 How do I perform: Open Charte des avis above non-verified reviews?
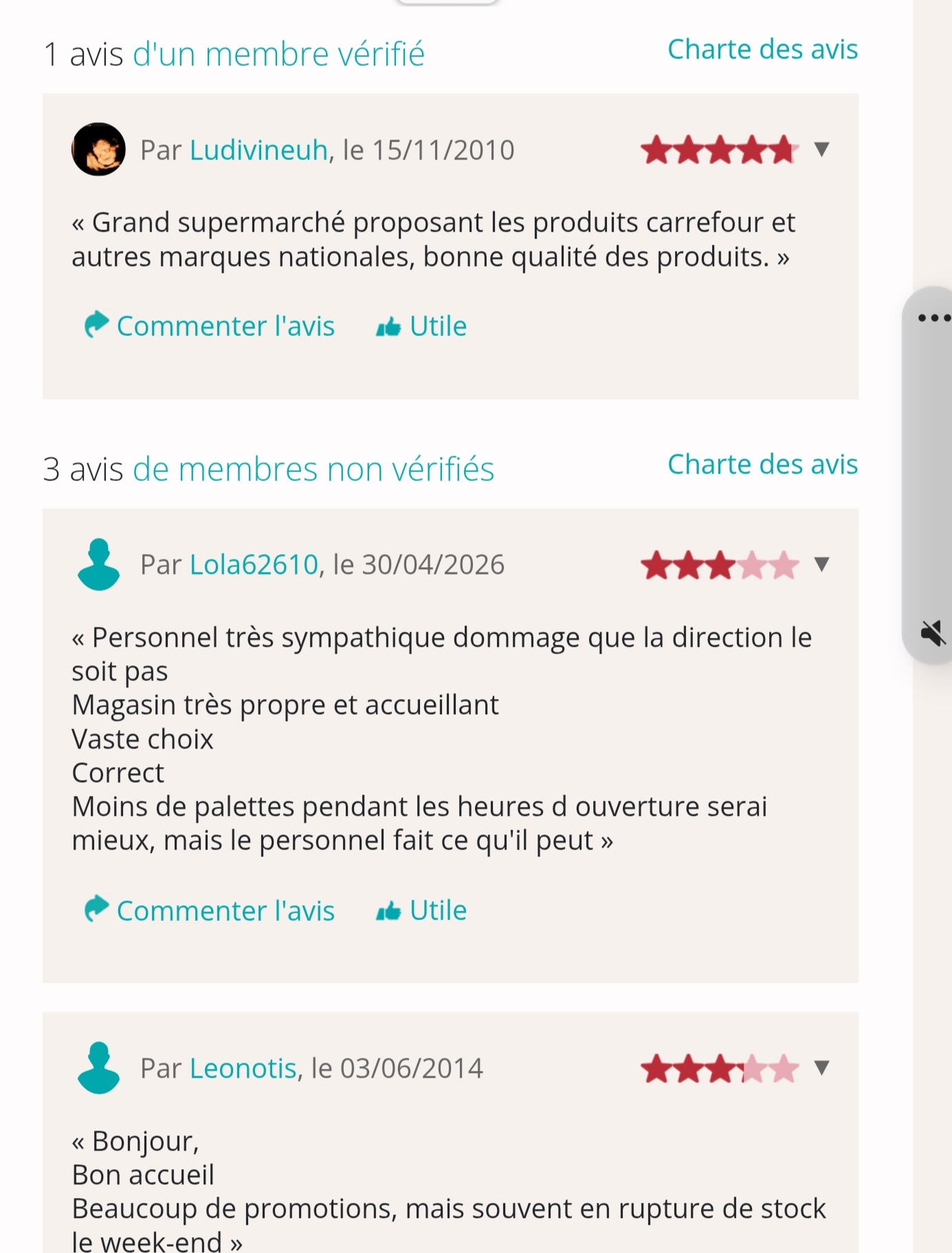click(x=763, y=465)
